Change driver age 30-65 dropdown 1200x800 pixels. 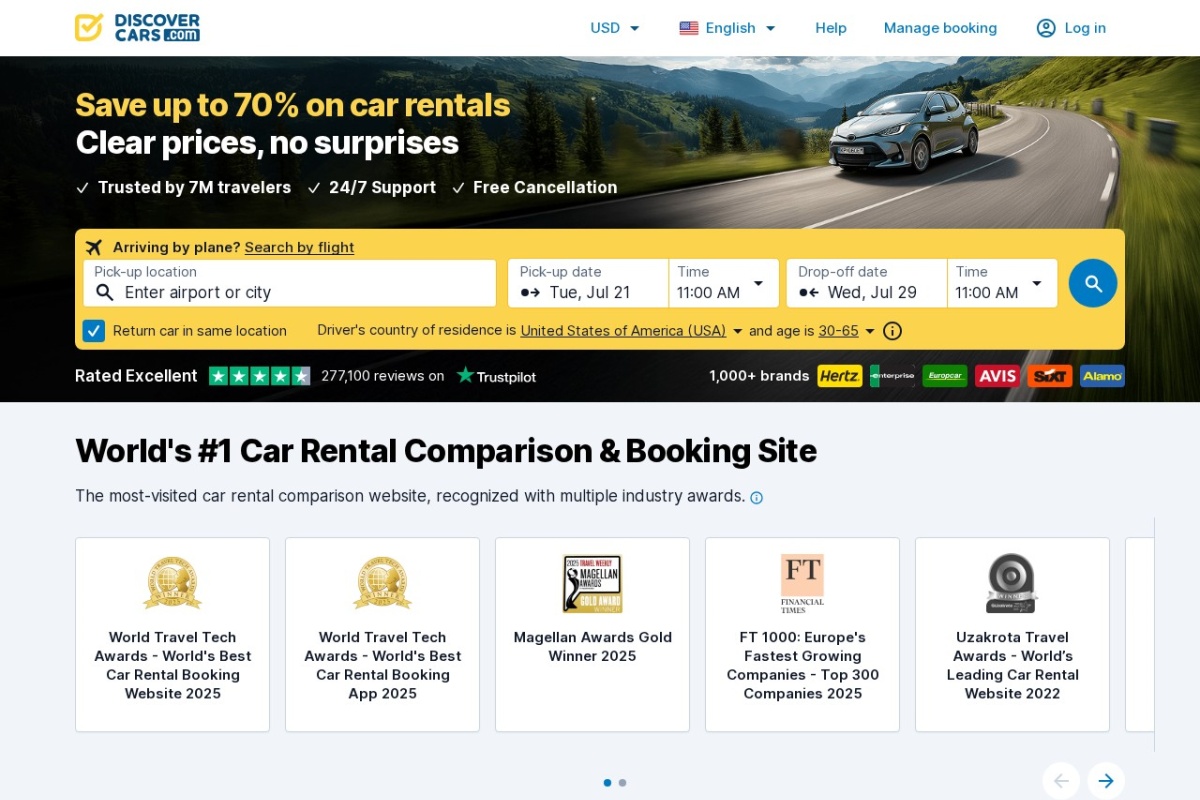[847, 331]
